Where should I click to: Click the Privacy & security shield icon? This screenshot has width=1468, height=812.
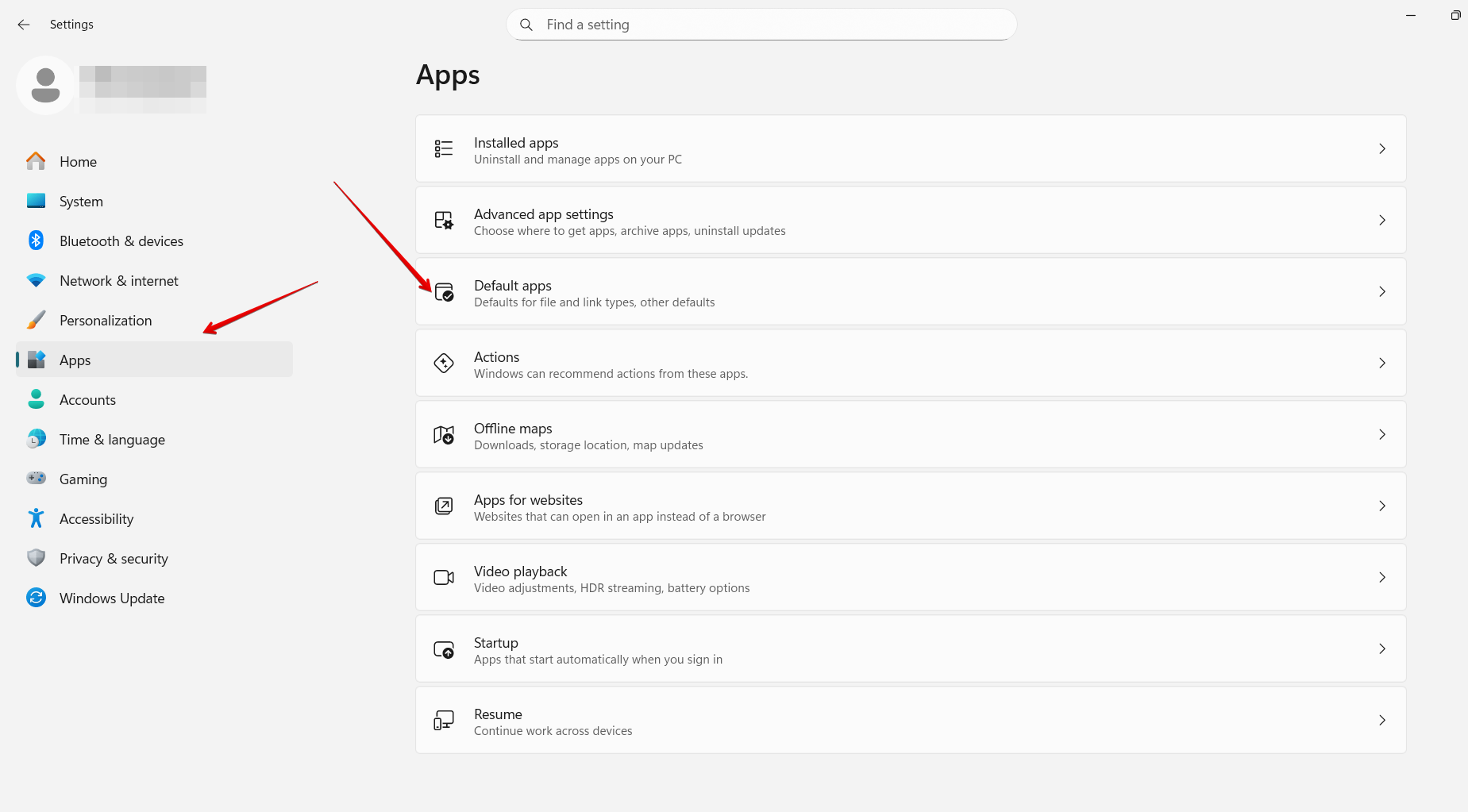tap(36, 558)
